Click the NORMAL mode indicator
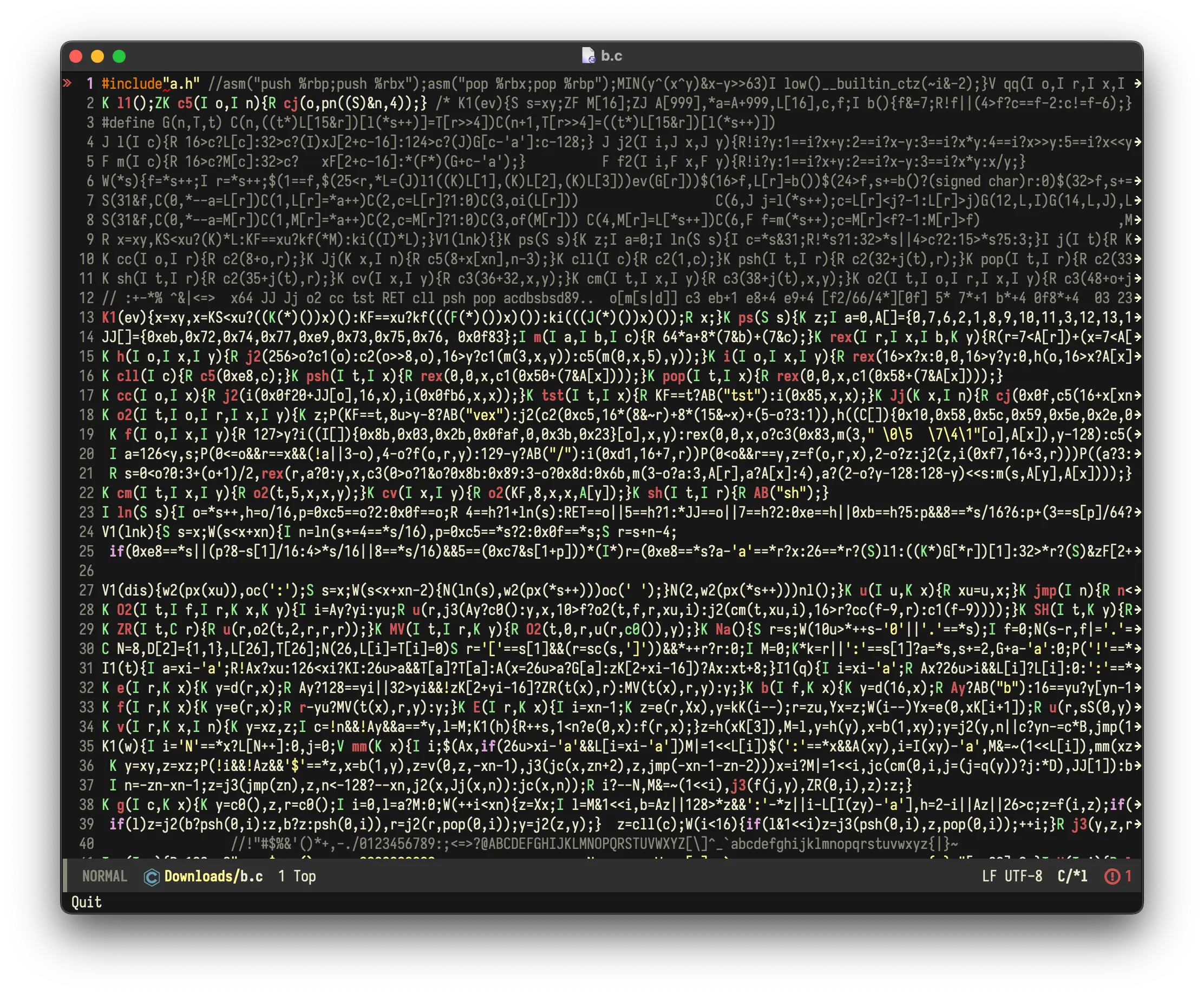1204x994 pixels. [x=104, y=876]
